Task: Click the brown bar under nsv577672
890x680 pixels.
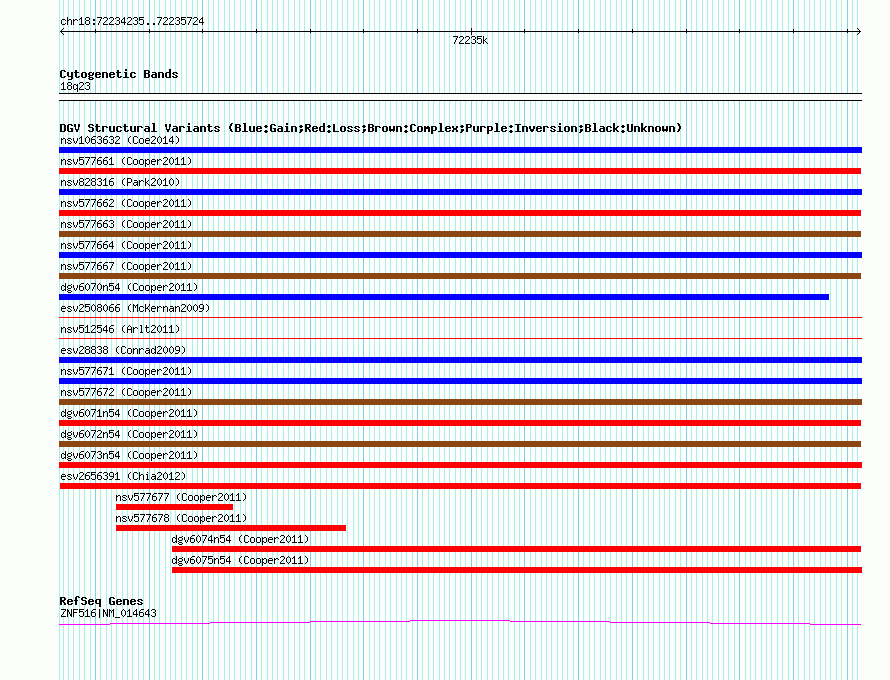Action: 460,402
